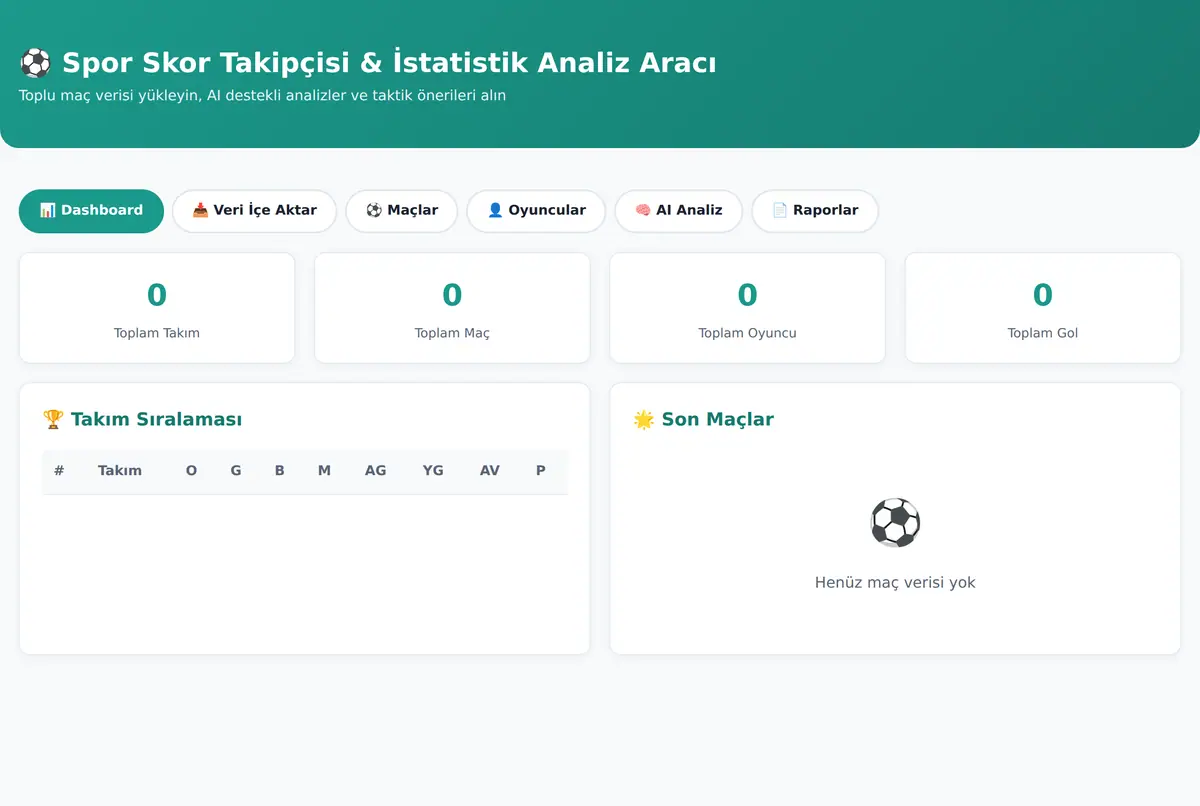Click the Spor Skor Takipçisi page title

368,63
